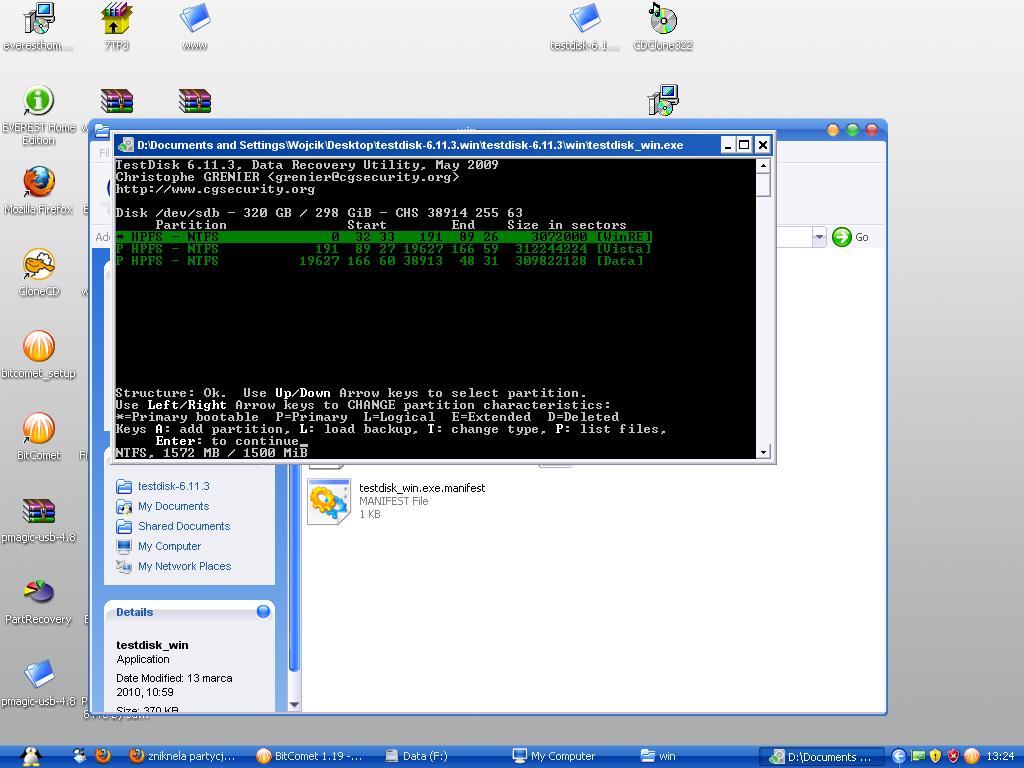The height and width of the screenshot is (768, 1024).
Task: Expand the address bar dropdown
Action: click(819, 237)
